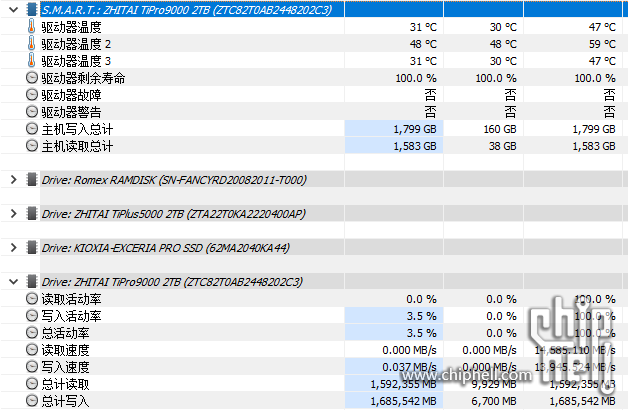This screenshot has width=628, height=410.
Task: Click the 3.5 % value in 总活动率 row
Action: pyautogui.click(x=421, y=333)
